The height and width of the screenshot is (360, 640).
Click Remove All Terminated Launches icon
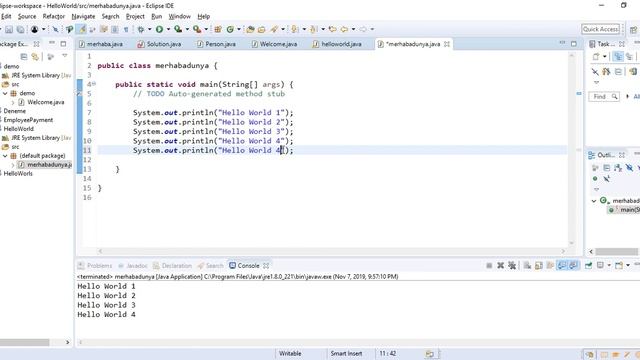512,266
